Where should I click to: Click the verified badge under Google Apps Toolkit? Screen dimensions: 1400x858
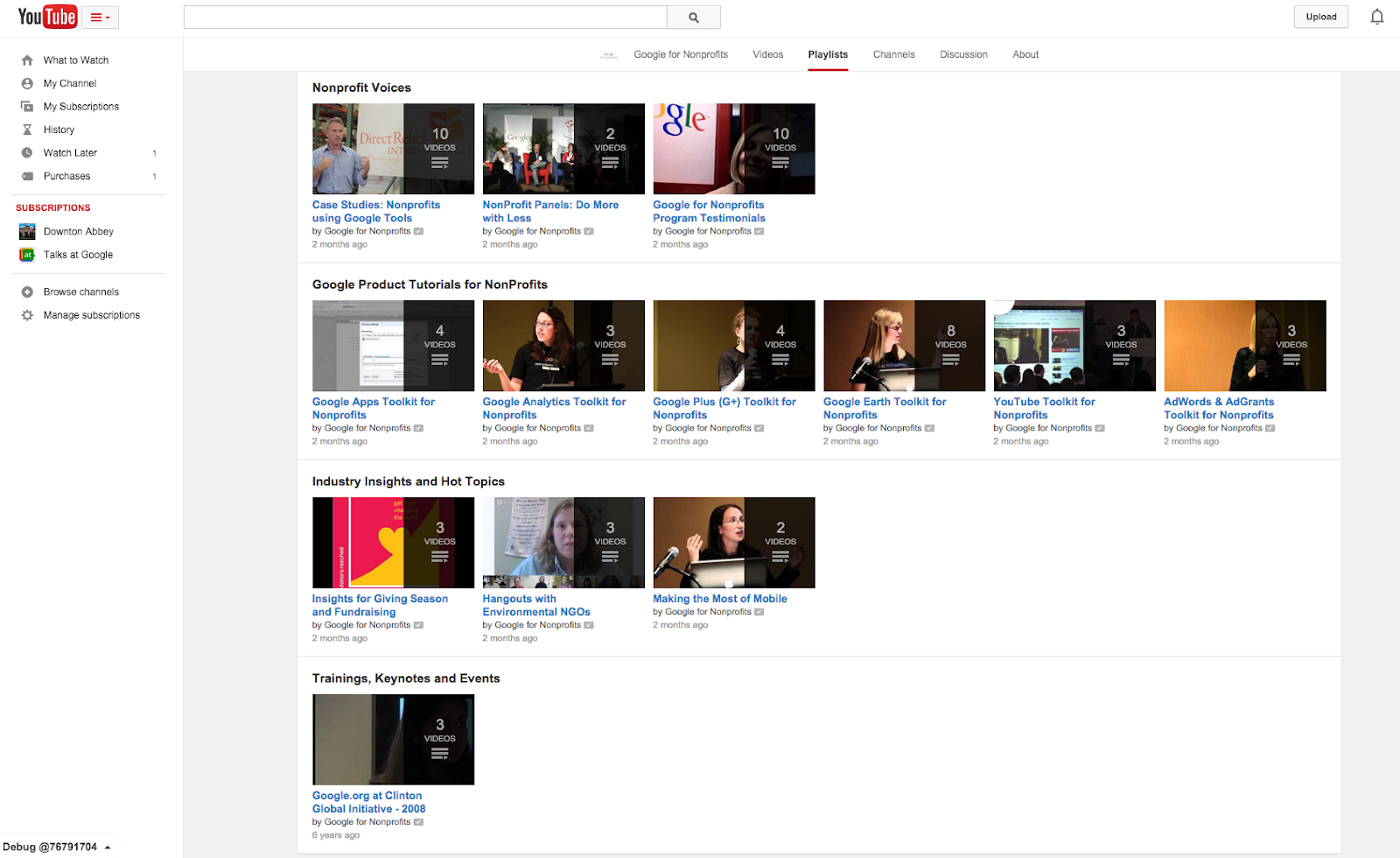[418, 429]
